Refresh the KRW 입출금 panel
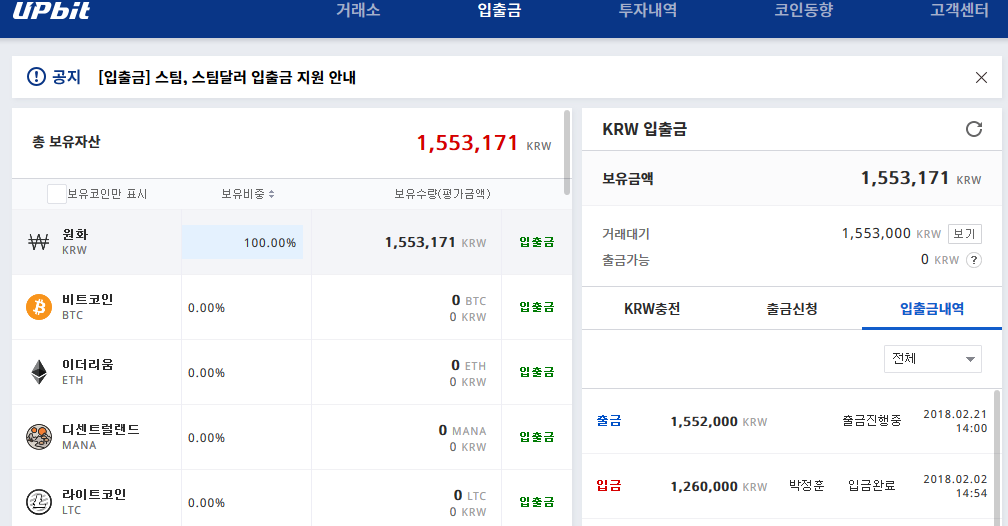Viewport: 1008px width, 526px height. (973, 129)
